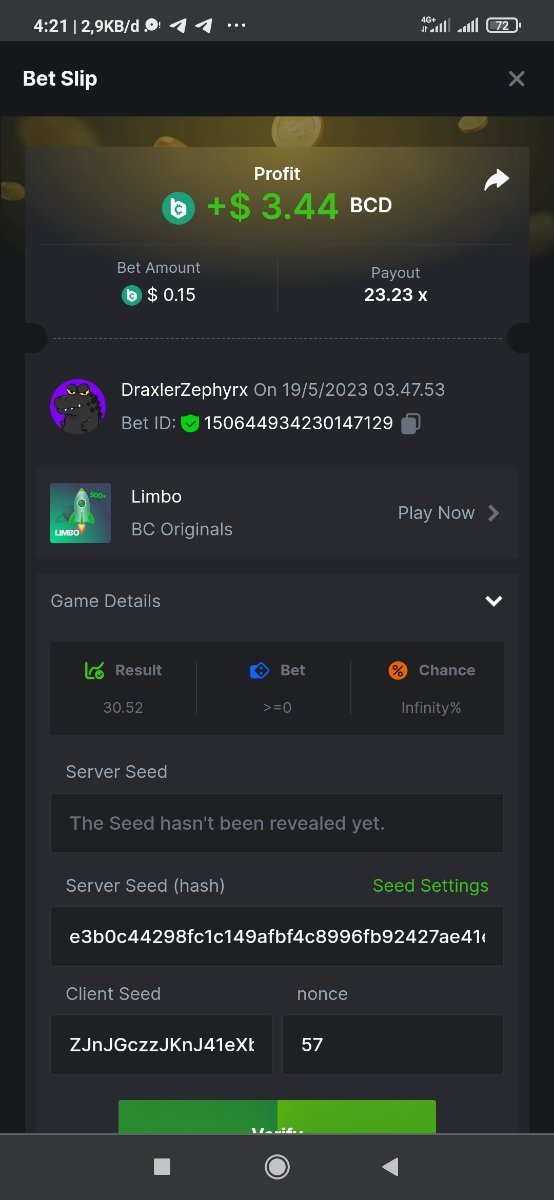Screen dimensions: 554x1200
Task: Open the Limbo rocket game thumbnail
Action: 80,513
